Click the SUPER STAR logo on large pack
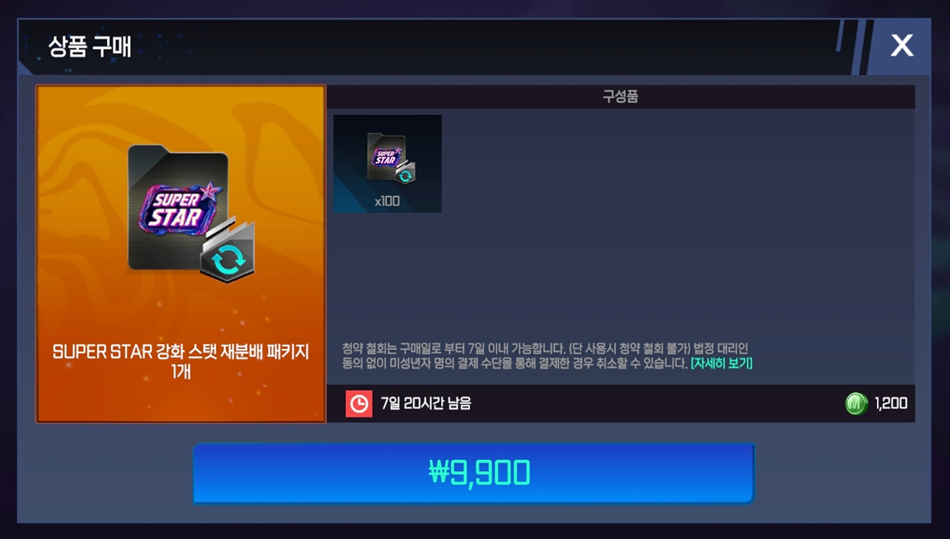 (179, 208)
